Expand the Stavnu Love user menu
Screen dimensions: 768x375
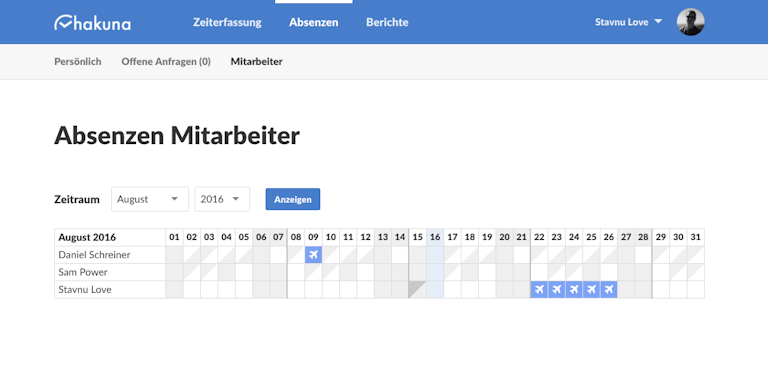point(628,22)
